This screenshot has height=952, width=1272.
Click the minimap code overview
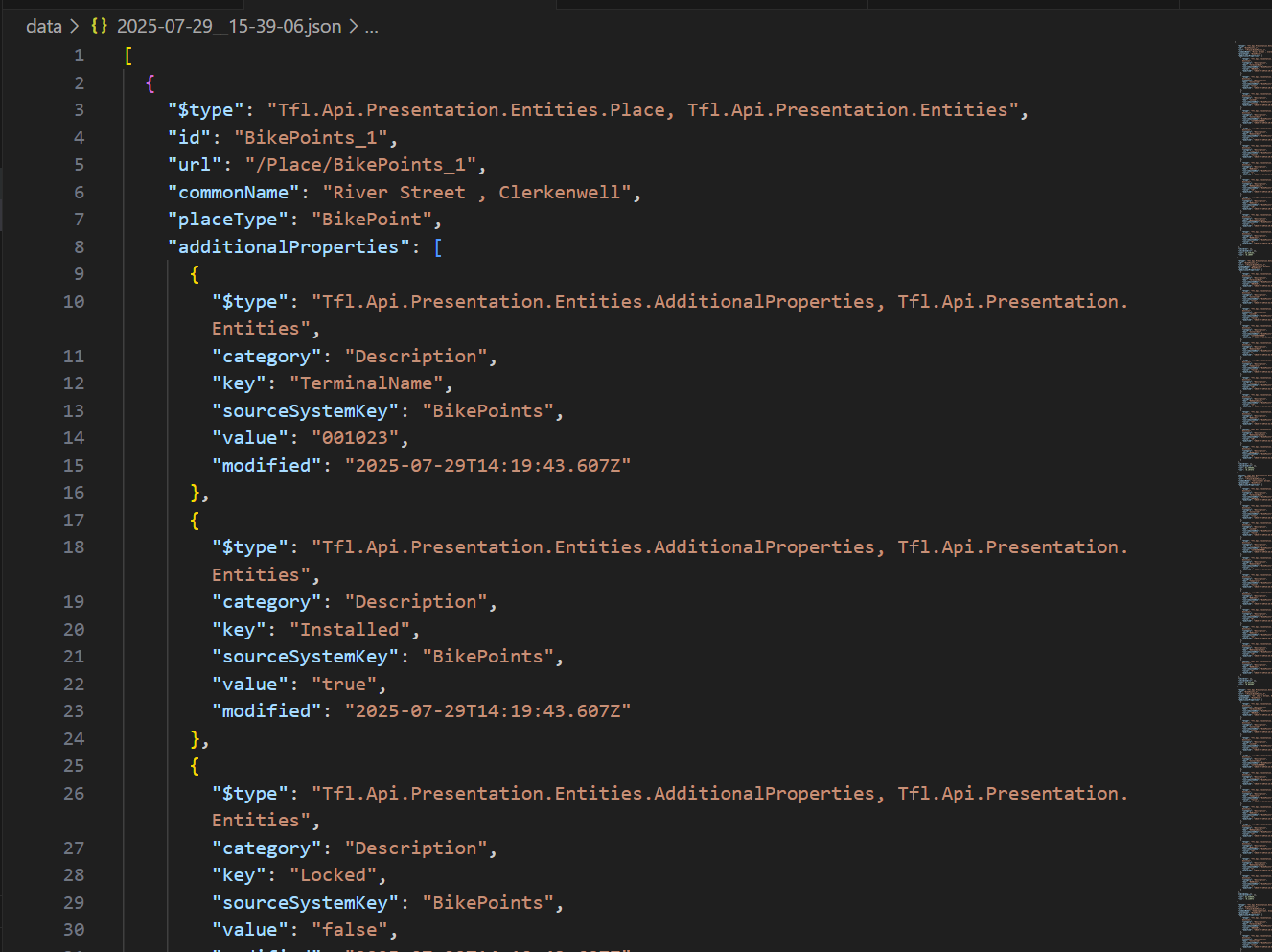click(x=1254, y=497)
